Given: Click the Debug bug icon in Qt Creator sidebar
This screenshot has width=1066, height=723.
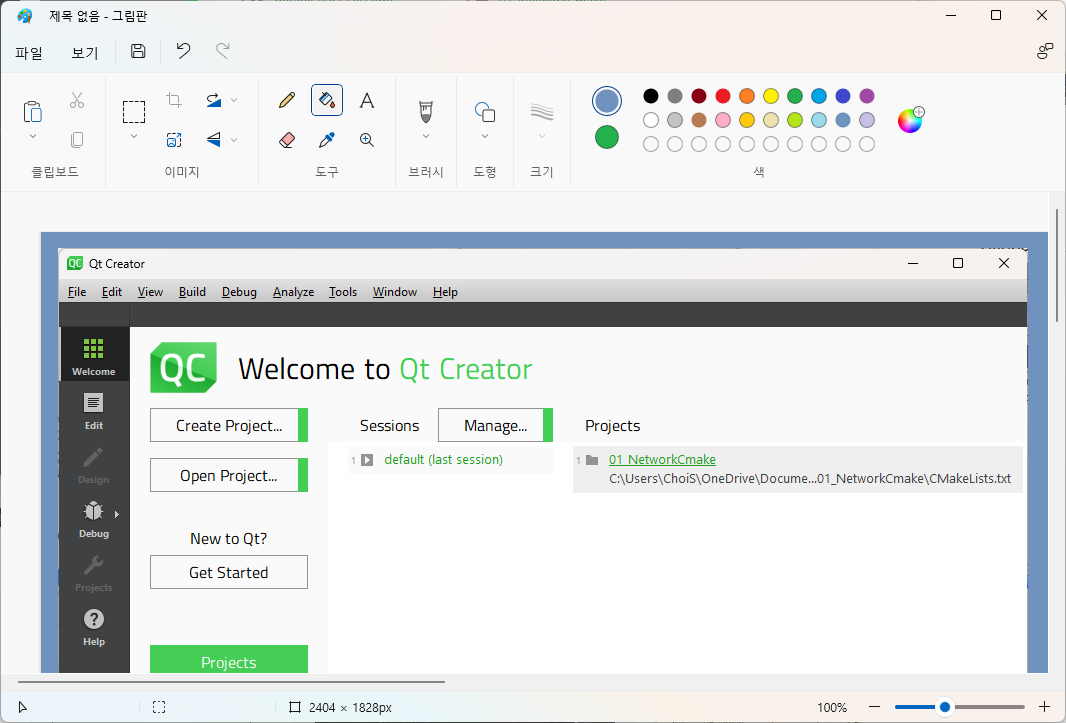Looking at the screenshot, I should pos(94,519).
